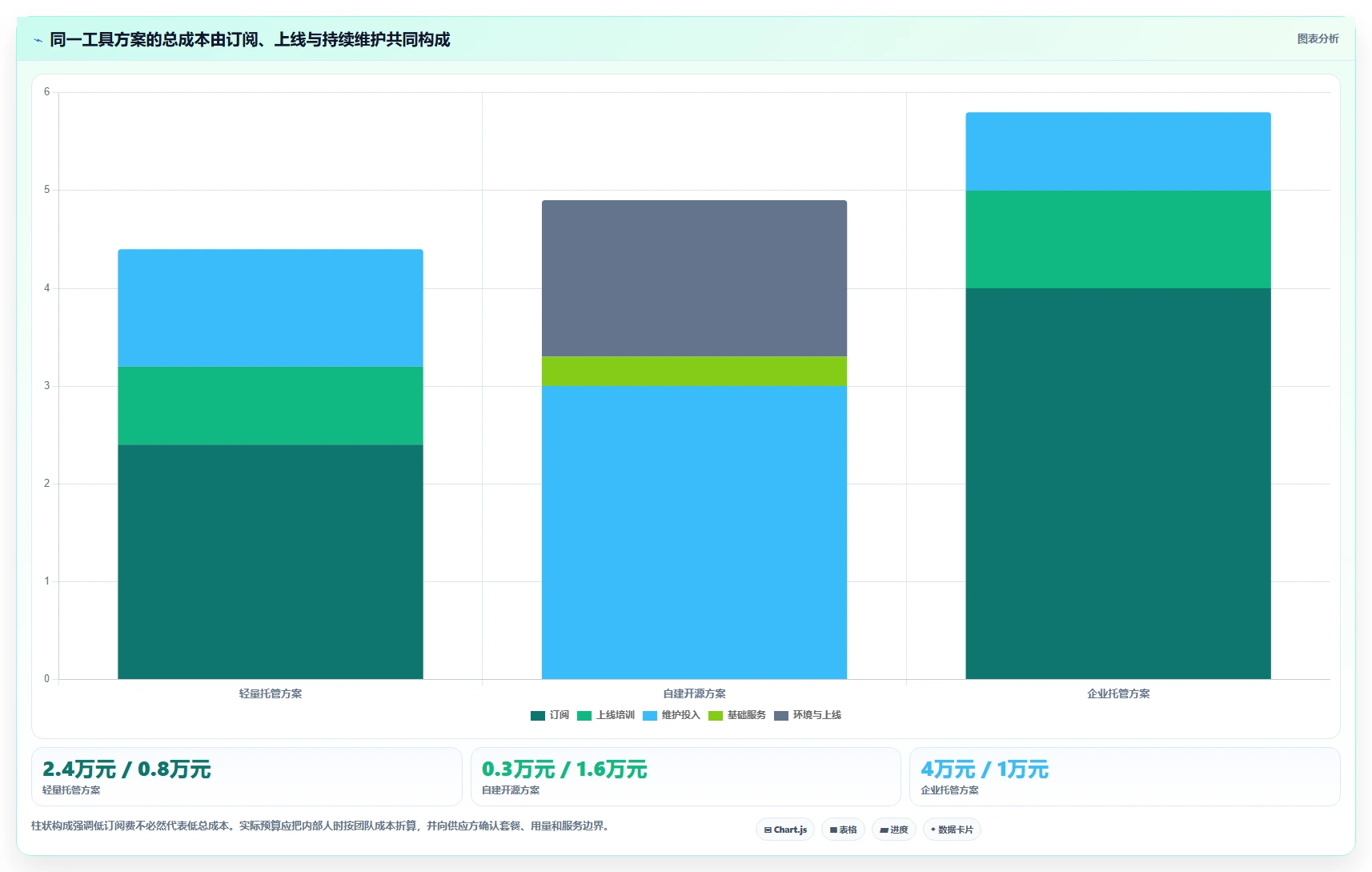1372x872 pixels.
Task: Click the 轻量托管方案 x-axis label
Action: [x=271, y=693]
